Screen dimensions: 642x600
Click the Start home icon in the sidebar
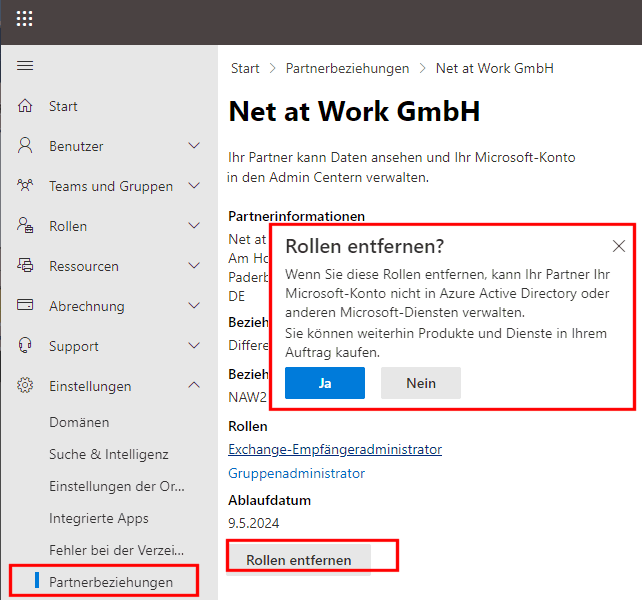point(25,106)
